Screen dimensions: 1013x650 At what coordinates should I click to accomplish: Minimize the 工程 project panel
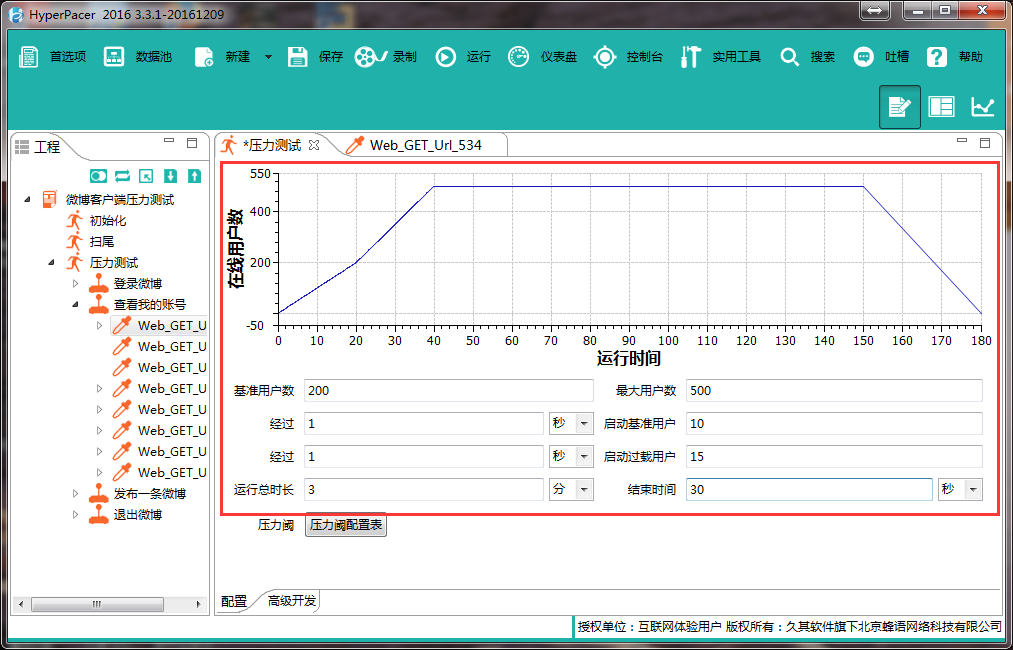169,141
